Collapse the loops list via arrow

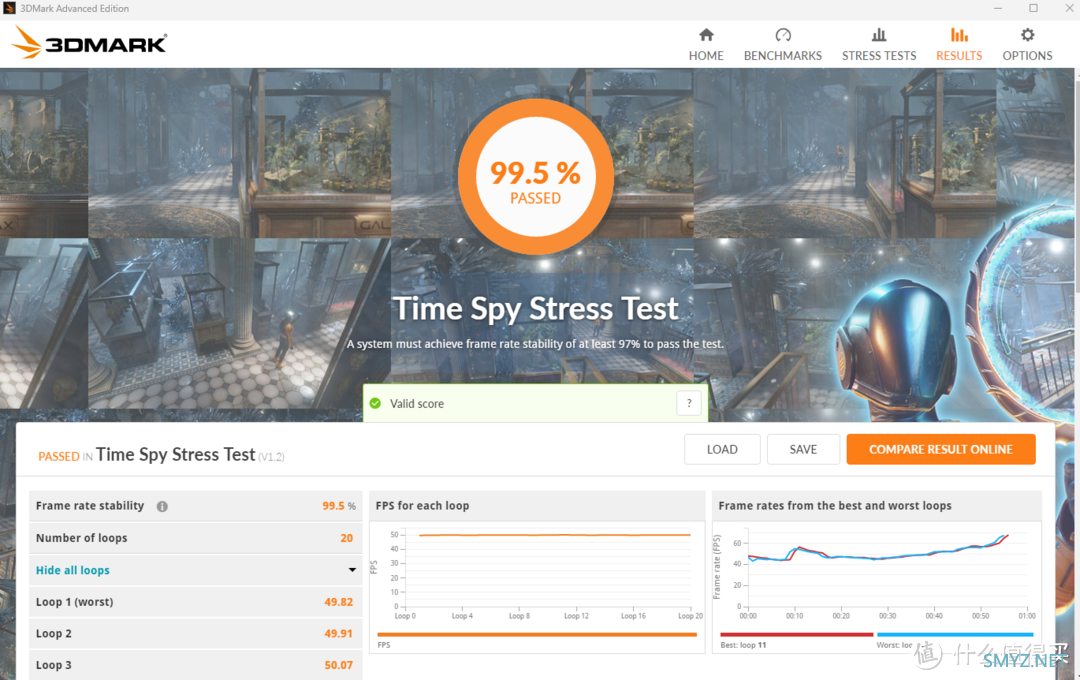[352, 570]
